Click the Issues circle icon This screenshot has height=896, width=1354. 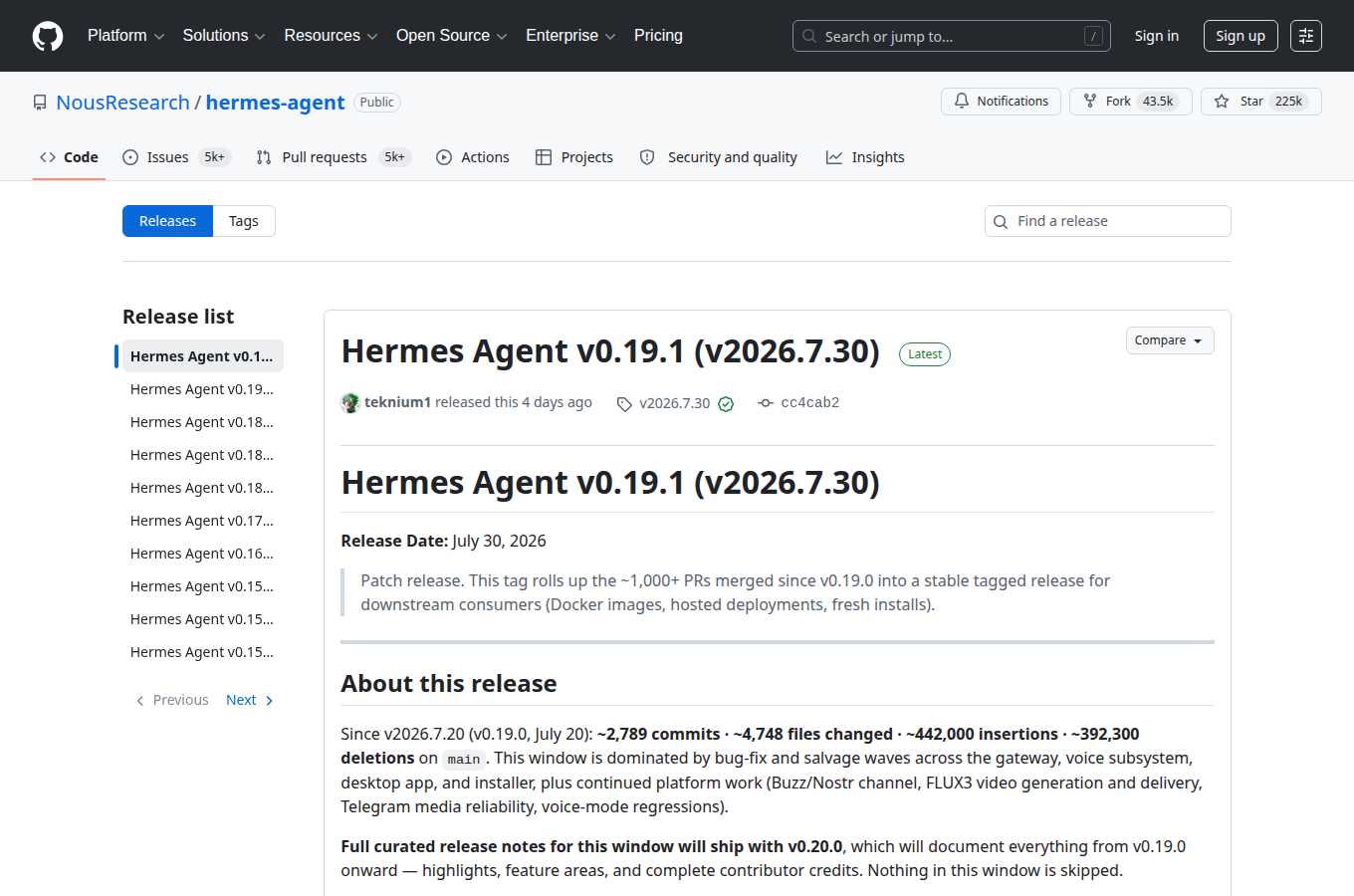coord(130,157)
